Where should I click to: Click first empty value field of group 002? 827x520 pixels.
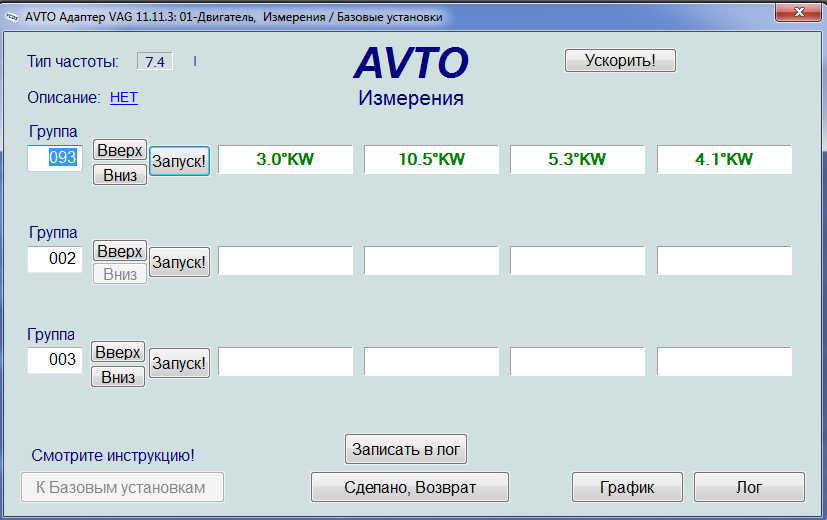pyautogui.click(x=285, y=260)
